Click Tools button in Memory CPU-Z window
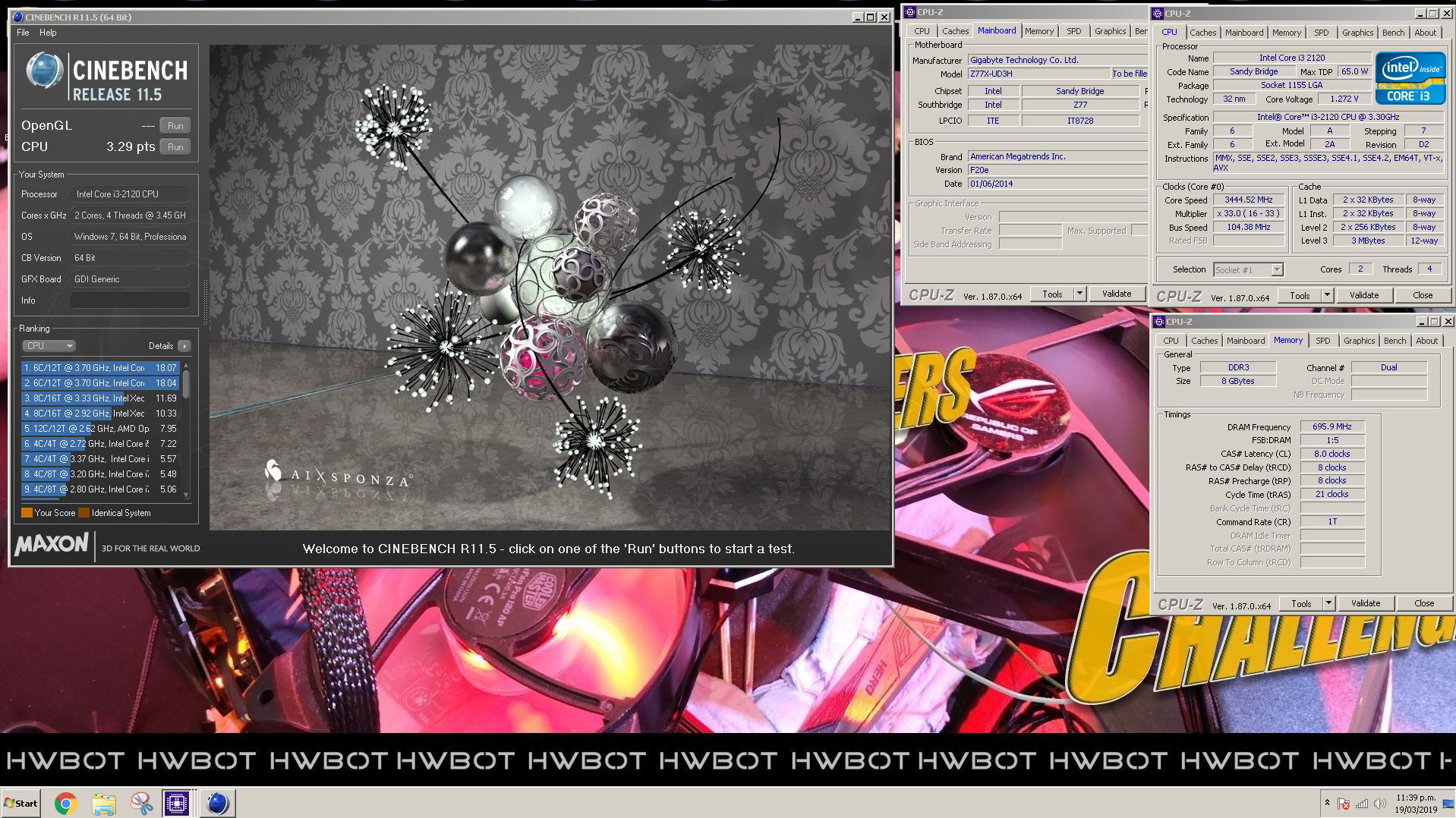The height and width of the screenshot is (818, 1456). point(1301,603)
